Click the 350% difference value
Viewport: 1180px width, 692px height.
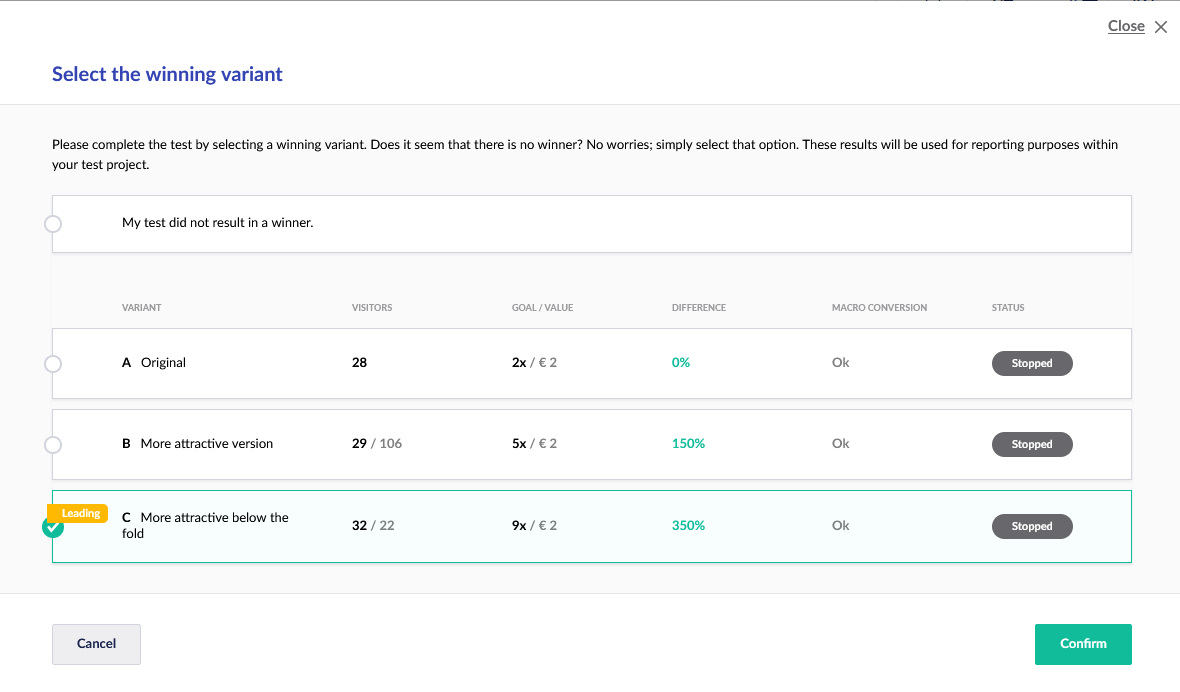tap(688, 525)
